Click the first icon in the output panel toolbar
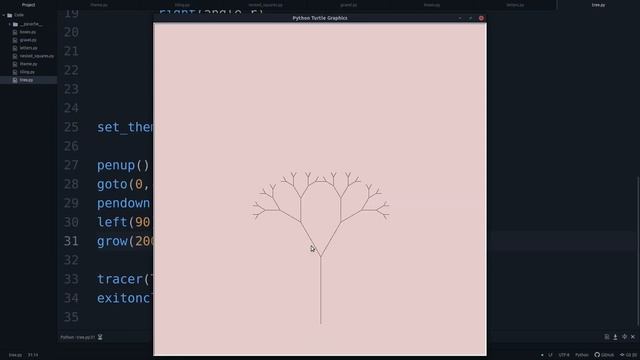The height and width of the screenshot is (360, 640). [607, 337]
